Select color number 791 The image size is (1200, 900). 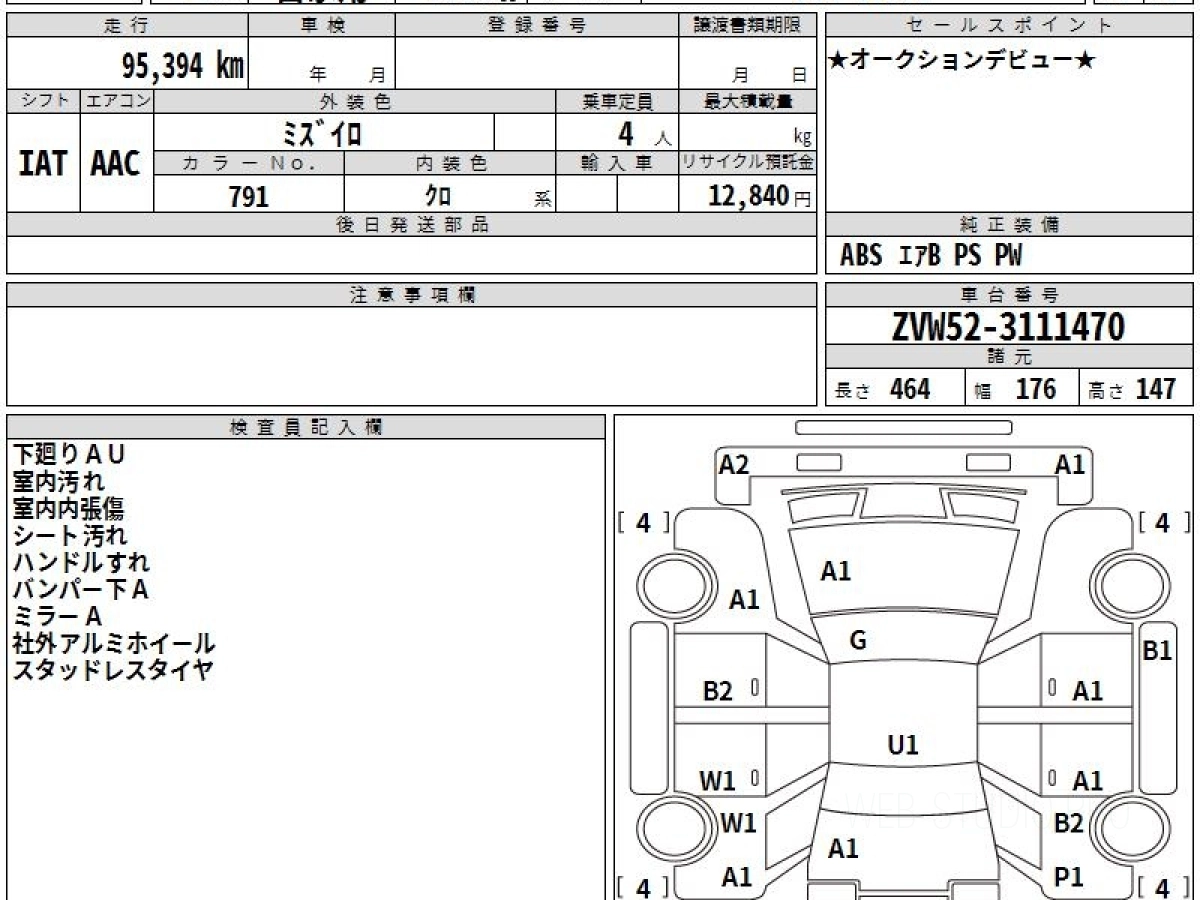[x=249, y=196]
